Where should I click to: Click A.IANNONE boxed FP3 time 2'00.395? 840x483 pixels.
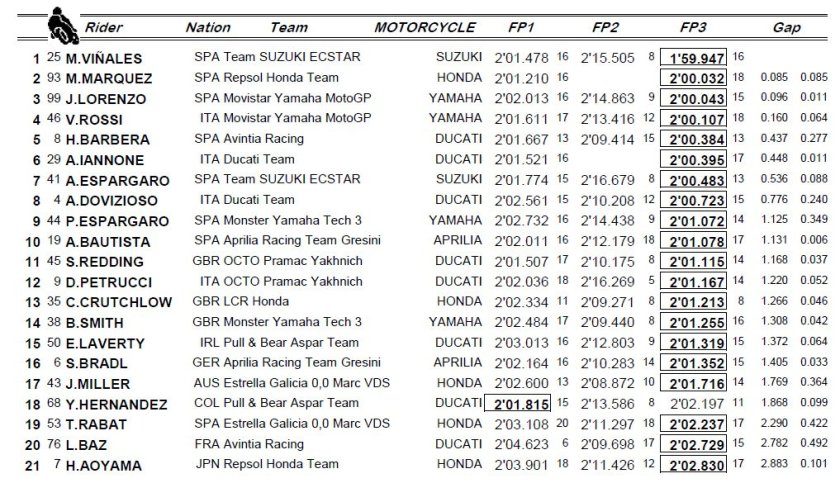(x=696, y=160)
